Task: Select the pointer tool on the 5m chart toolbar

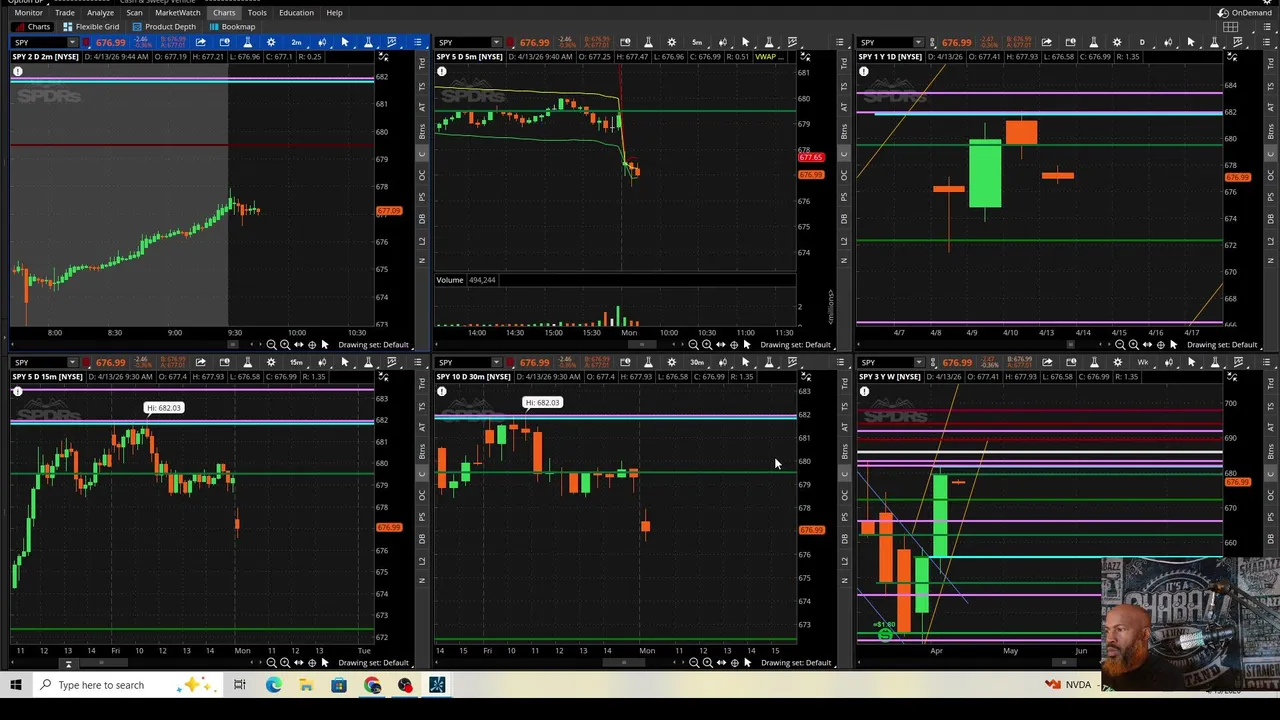Action: (746, 42)
